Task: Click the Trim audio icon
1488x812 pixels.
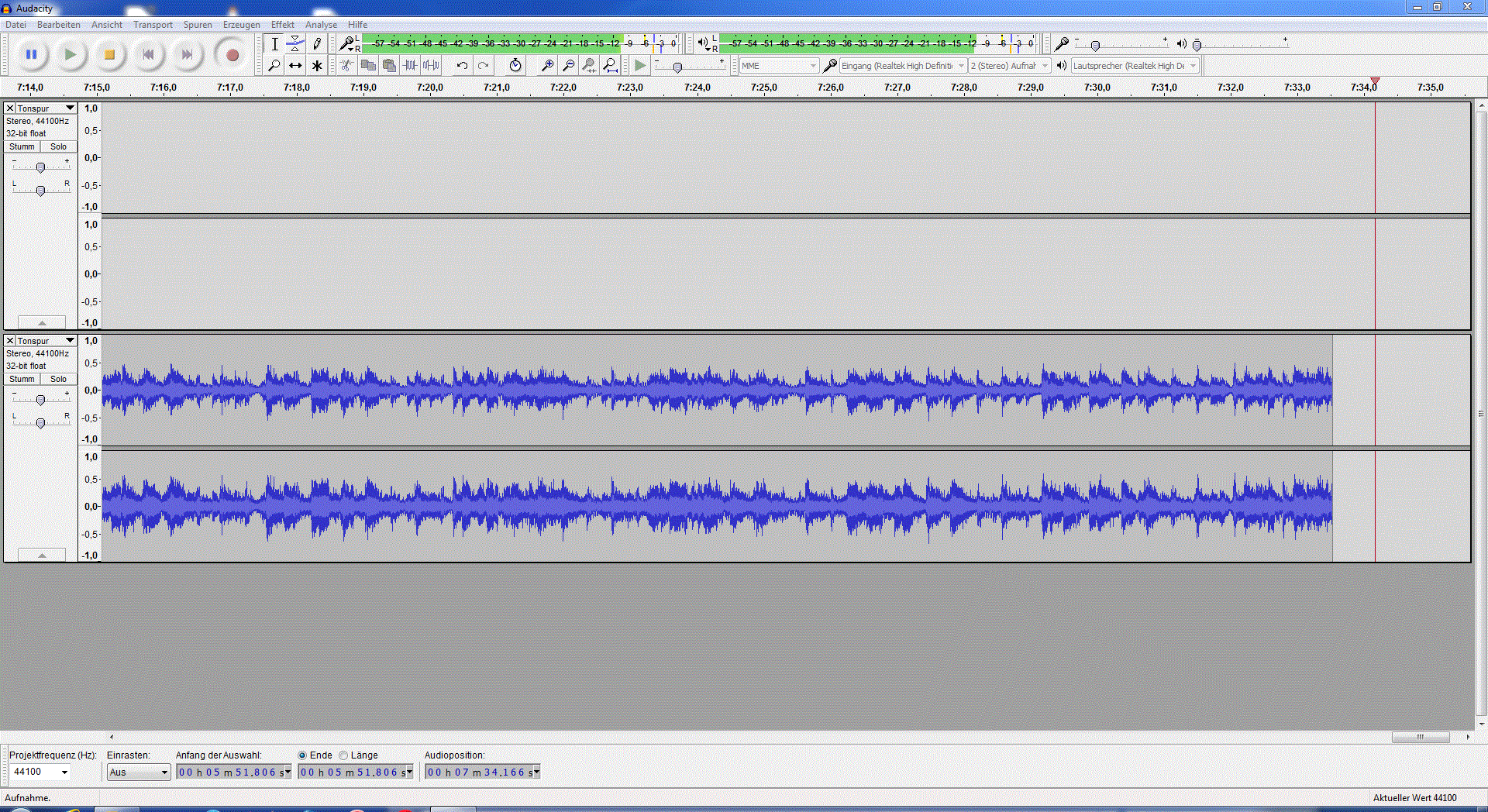Action: tap(410, 66)
